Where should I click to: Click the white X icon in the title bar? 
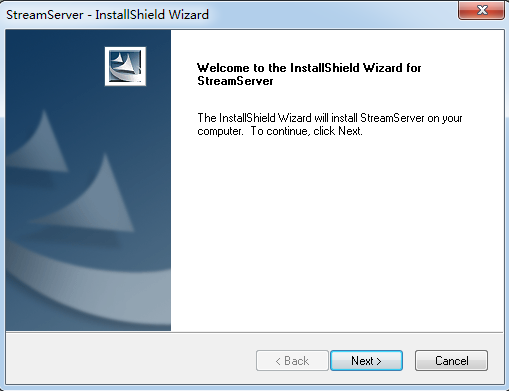(x=482, y=10)
